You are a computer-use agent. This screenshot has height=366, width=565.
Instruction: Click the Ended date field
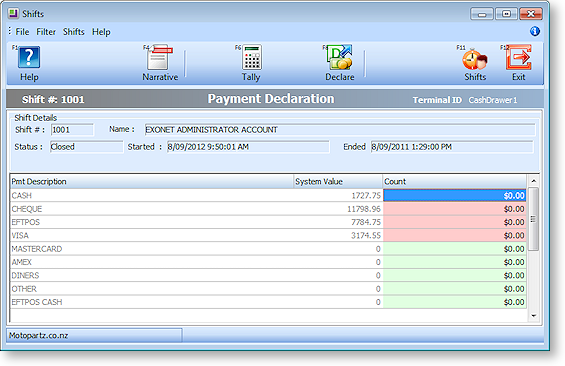click(x=452, y=147)
